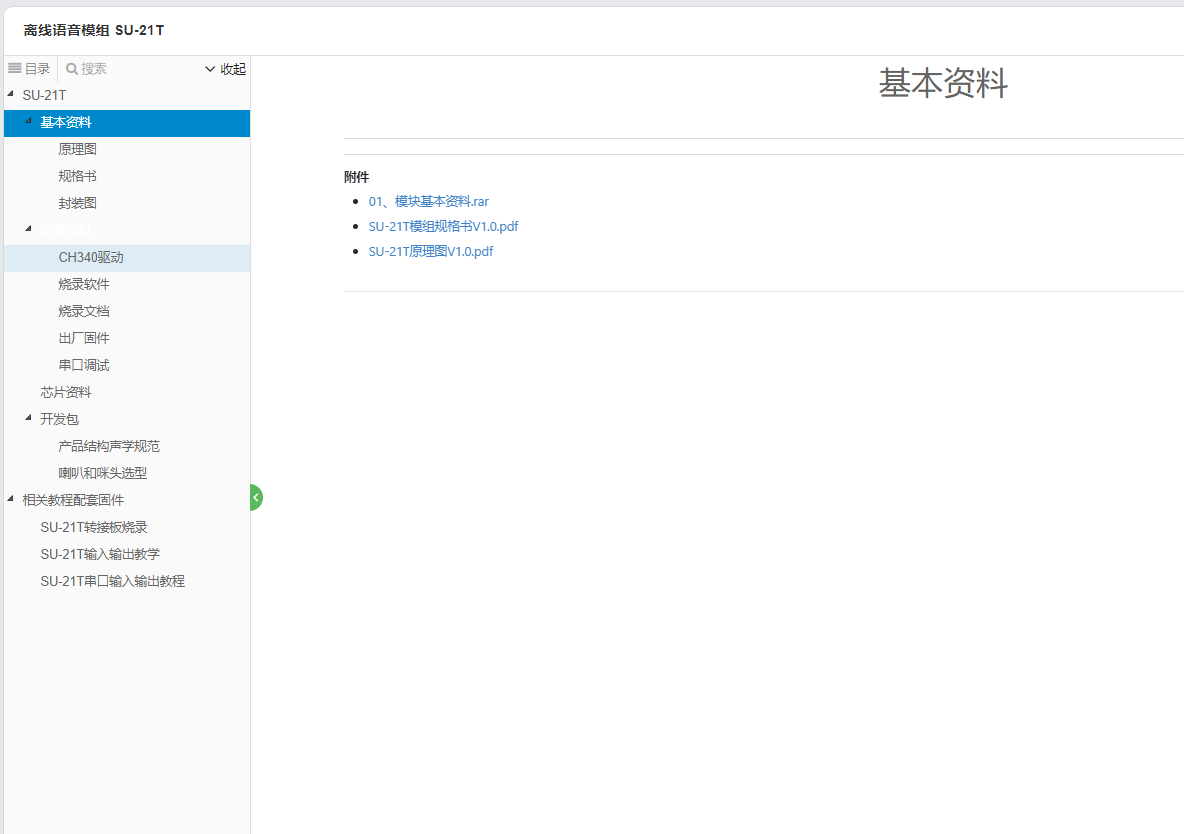Open the CH340驱动 tree item
This screenshot has height=834, width=1184.
point(91,257)
